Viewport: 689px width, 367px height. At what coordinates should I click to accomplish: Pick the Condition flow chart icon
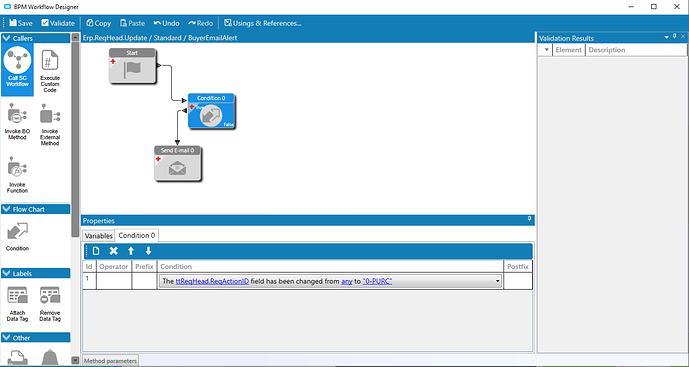17,236
